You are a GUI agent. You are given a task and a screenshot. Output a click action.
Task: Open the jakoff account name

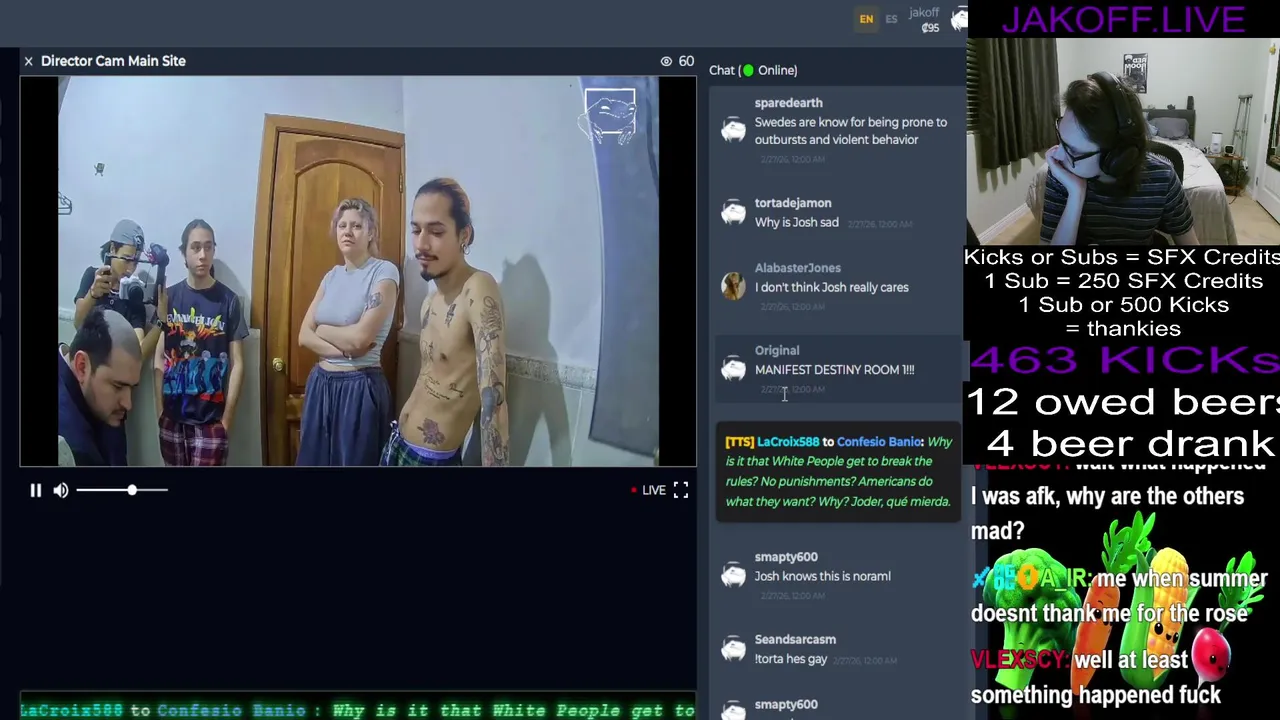pos(924,13)
